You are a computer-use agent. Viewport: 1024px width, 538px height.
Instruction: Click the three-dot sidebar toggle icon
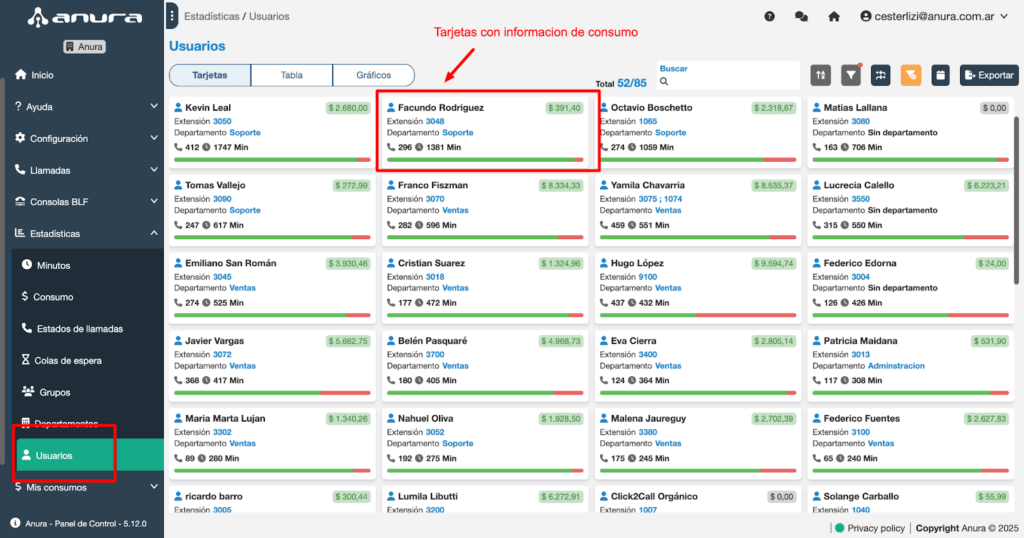click(173, 16)
